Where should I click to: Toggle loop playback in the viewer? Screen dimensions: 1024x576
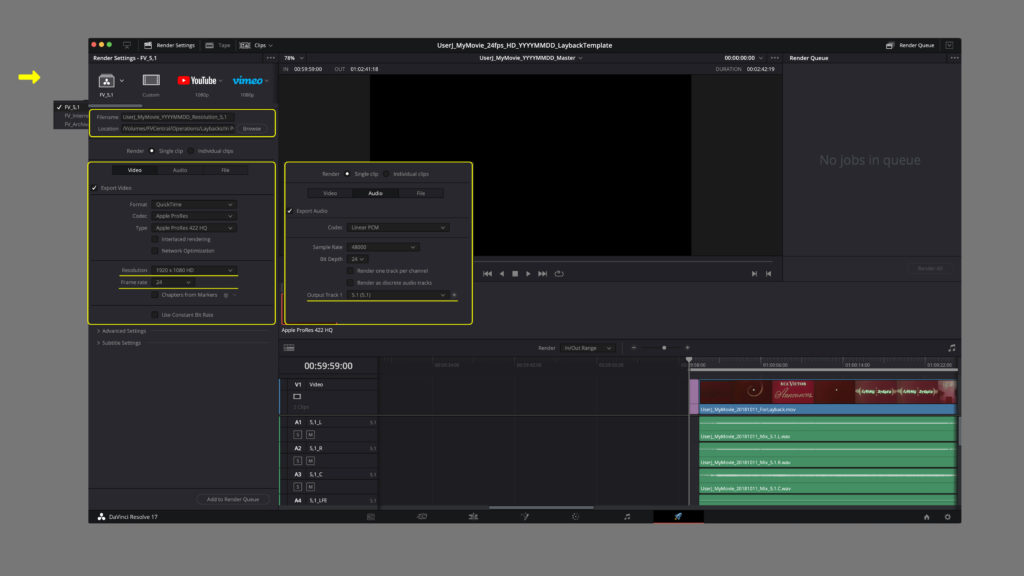559,274
